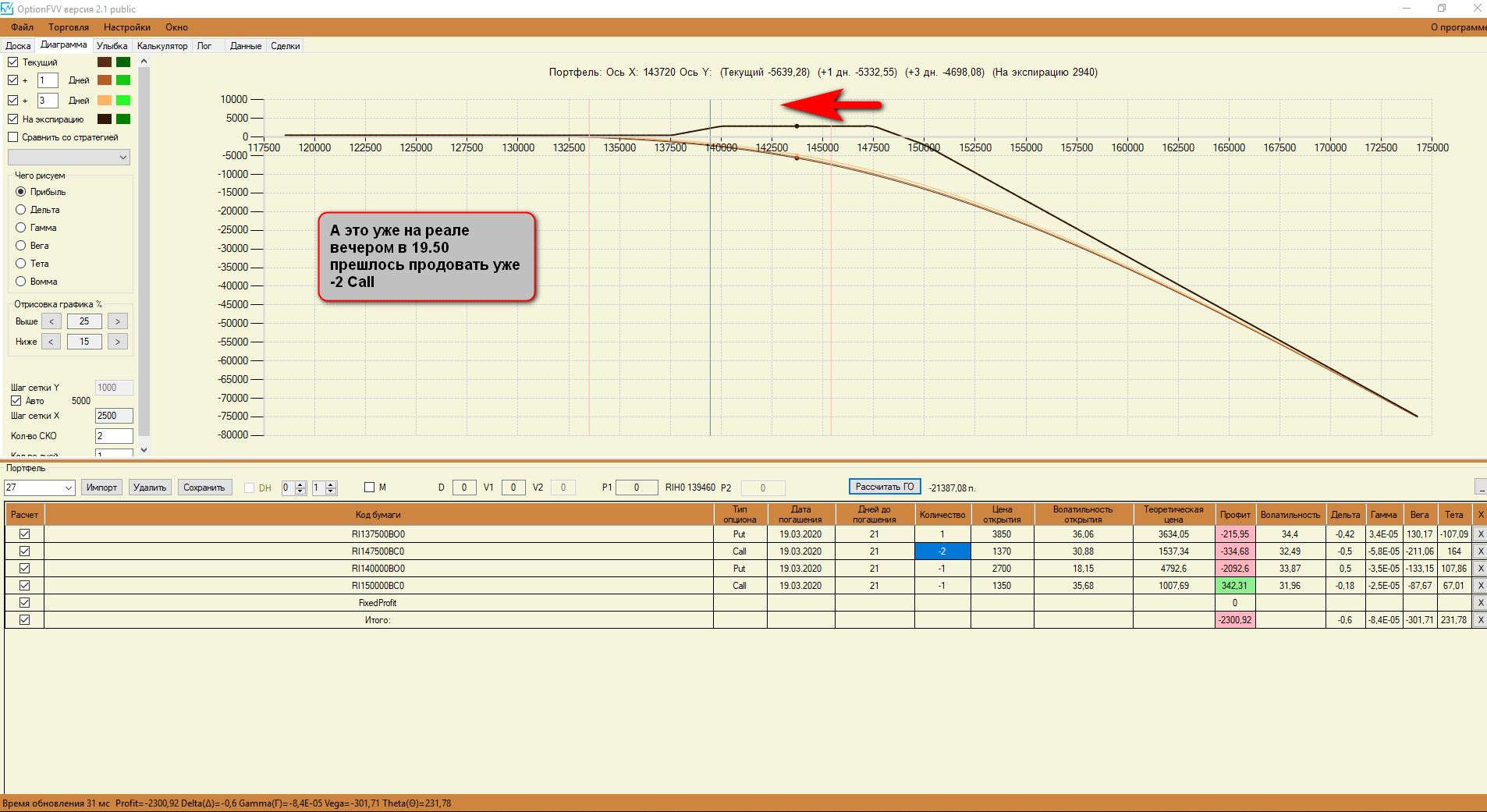The image size is (1487, 812).
Task: Switch to the Доска tab
Action: click(18, 46)
